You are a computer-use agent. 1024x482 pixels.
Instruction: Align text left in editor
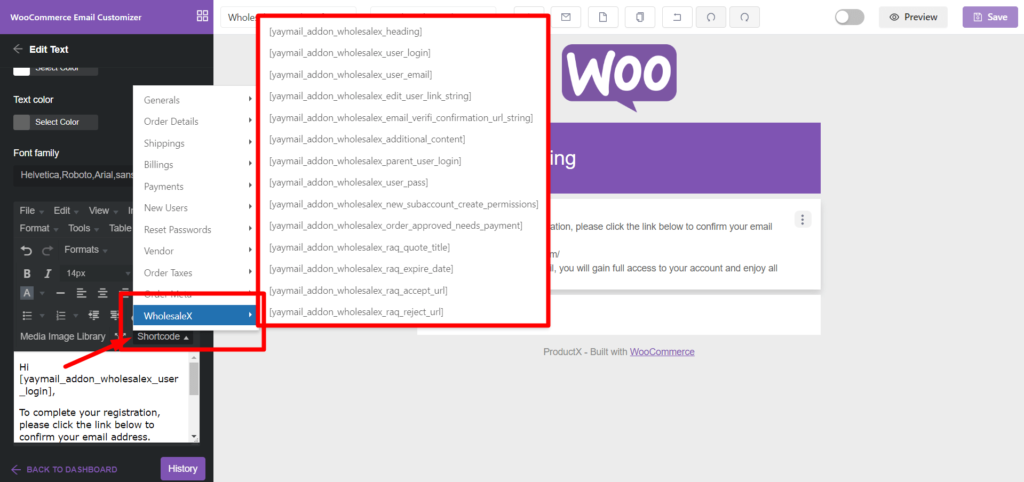tap(81, 293)
